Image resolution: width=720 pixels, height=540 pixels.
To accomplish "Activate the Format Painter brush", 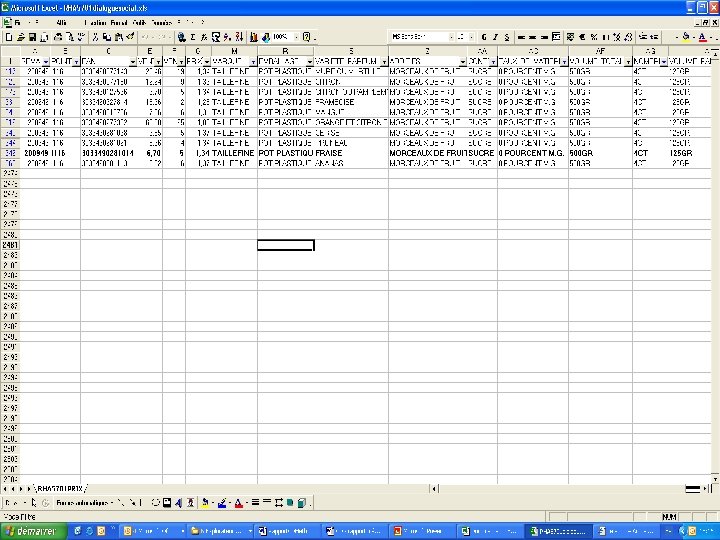I will pos(130,37).
